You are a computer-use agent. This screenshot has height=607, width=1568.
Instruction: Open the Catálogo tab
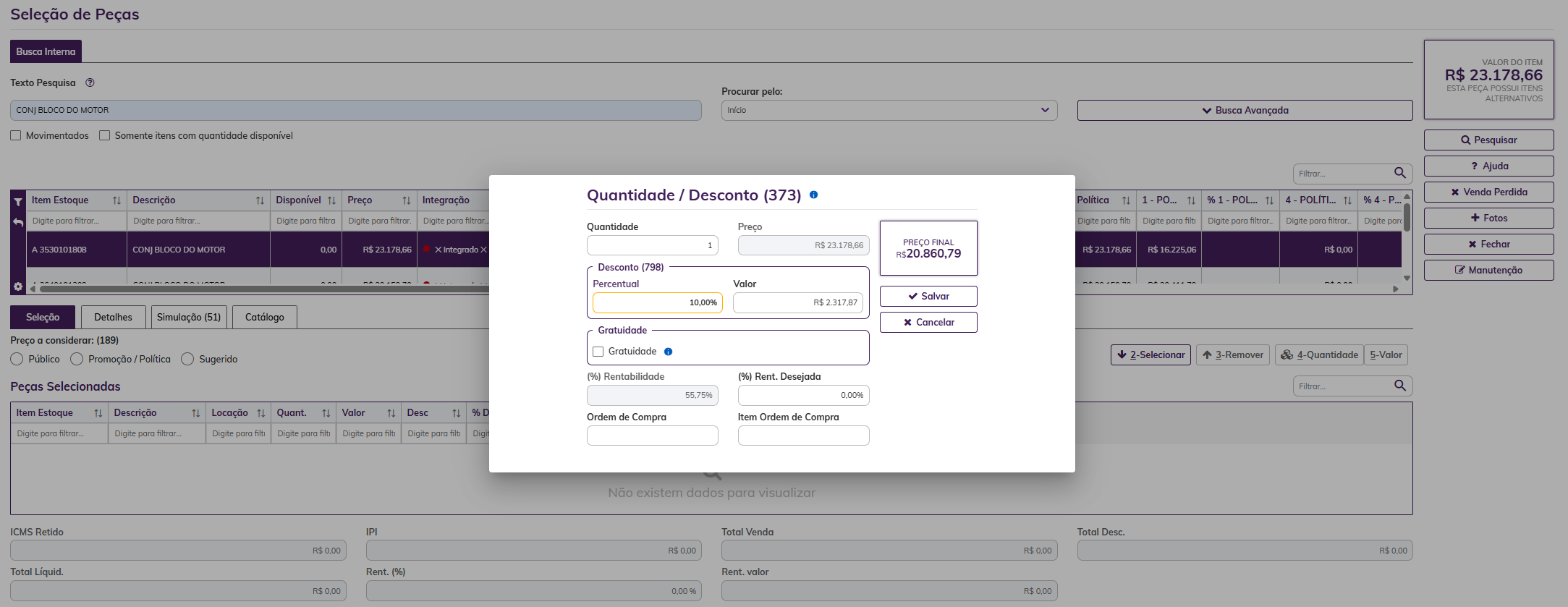[x=265, y=317]
